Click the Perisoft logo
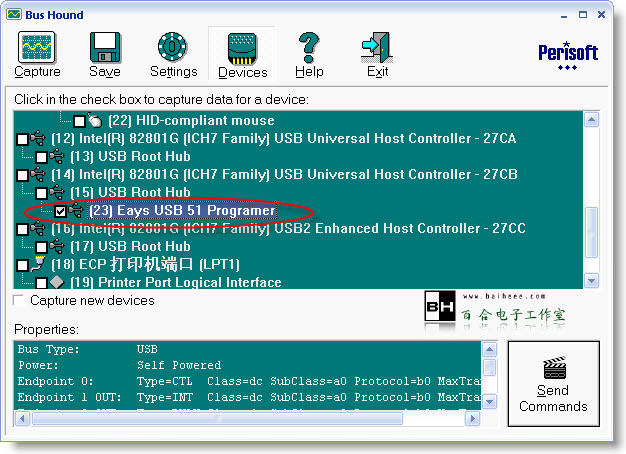This screenshot has height=454, width=626. pyautogui.click(x=568, y=56)
